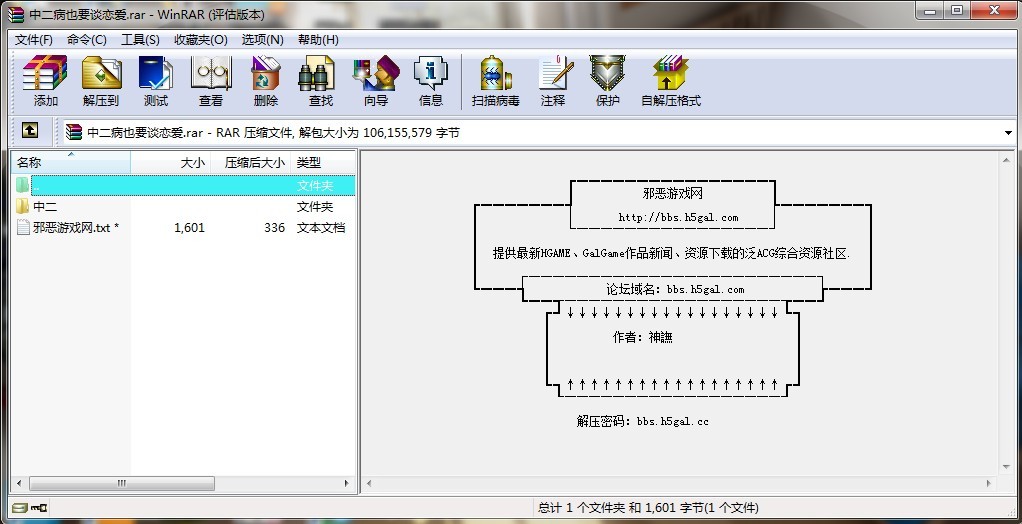The height and width of the screenshot is (524, 1022).
Task: Click the drive and key icon in status bar
Action: click(x=30, y=507)
